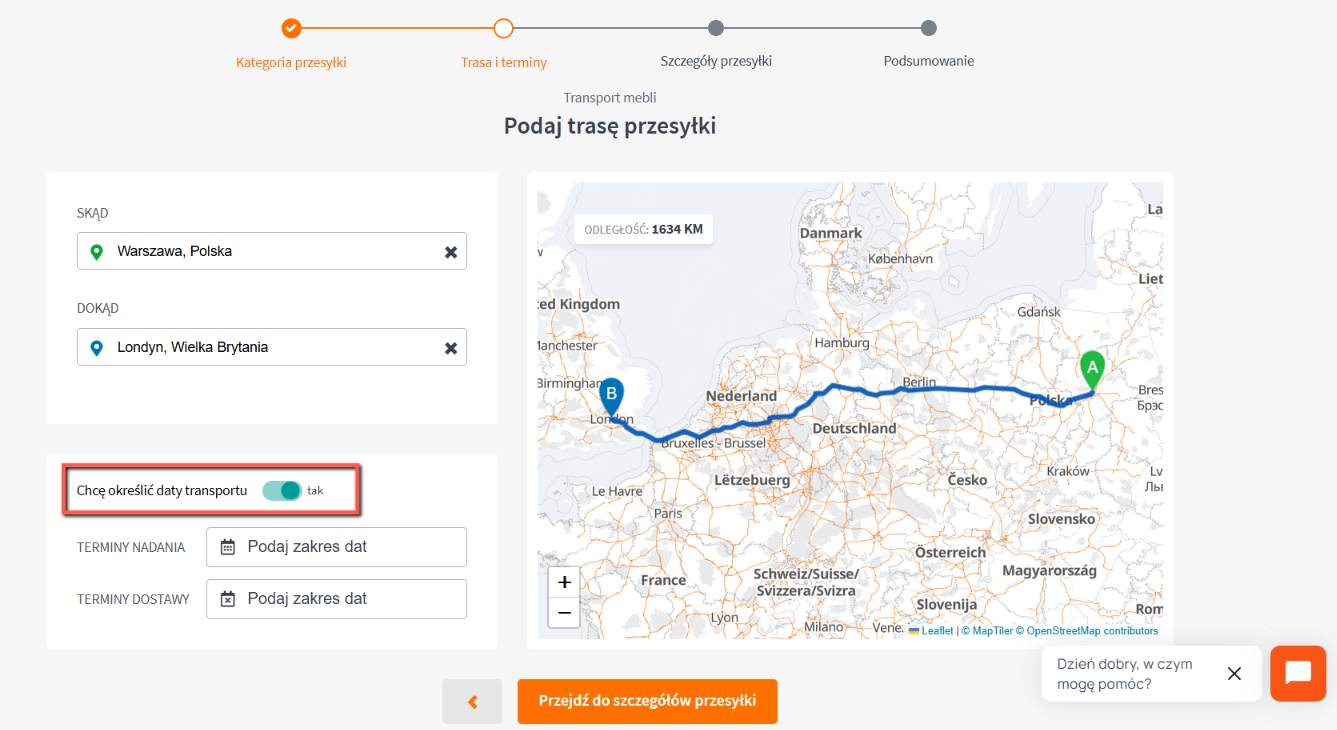The height and width of the screenshot is (730, 1337).
Task: Go back using the orange arrow button
Action: (472, 701)
